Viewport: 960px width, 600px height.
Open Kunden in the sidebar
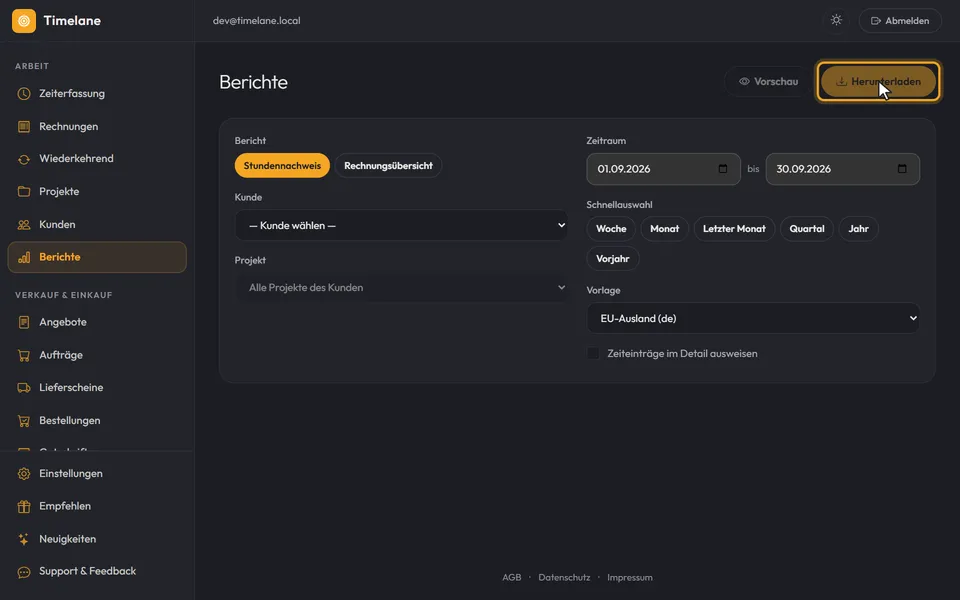tap(97, 225)
